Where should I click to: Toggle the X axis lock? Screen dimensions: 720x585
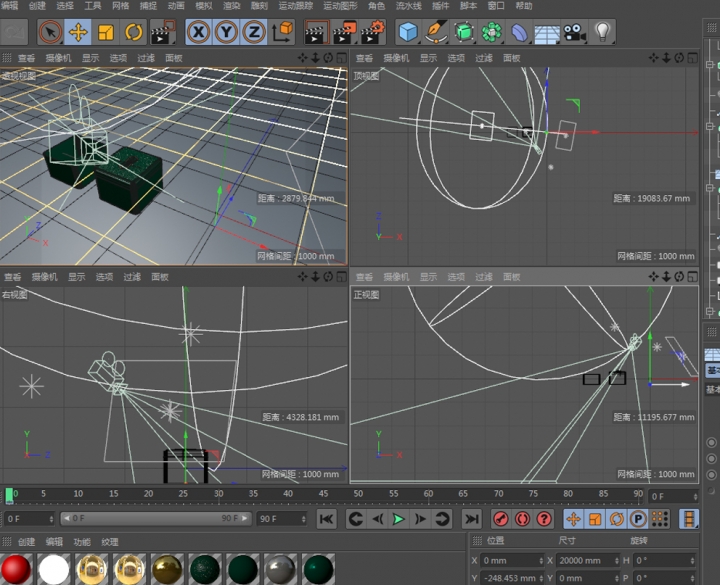(x=199, y=32)
